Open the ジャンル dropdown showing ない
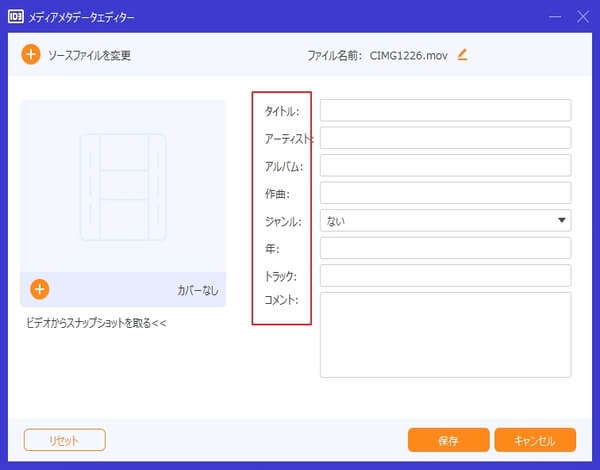600x470 pixels. tap(445, 220)
